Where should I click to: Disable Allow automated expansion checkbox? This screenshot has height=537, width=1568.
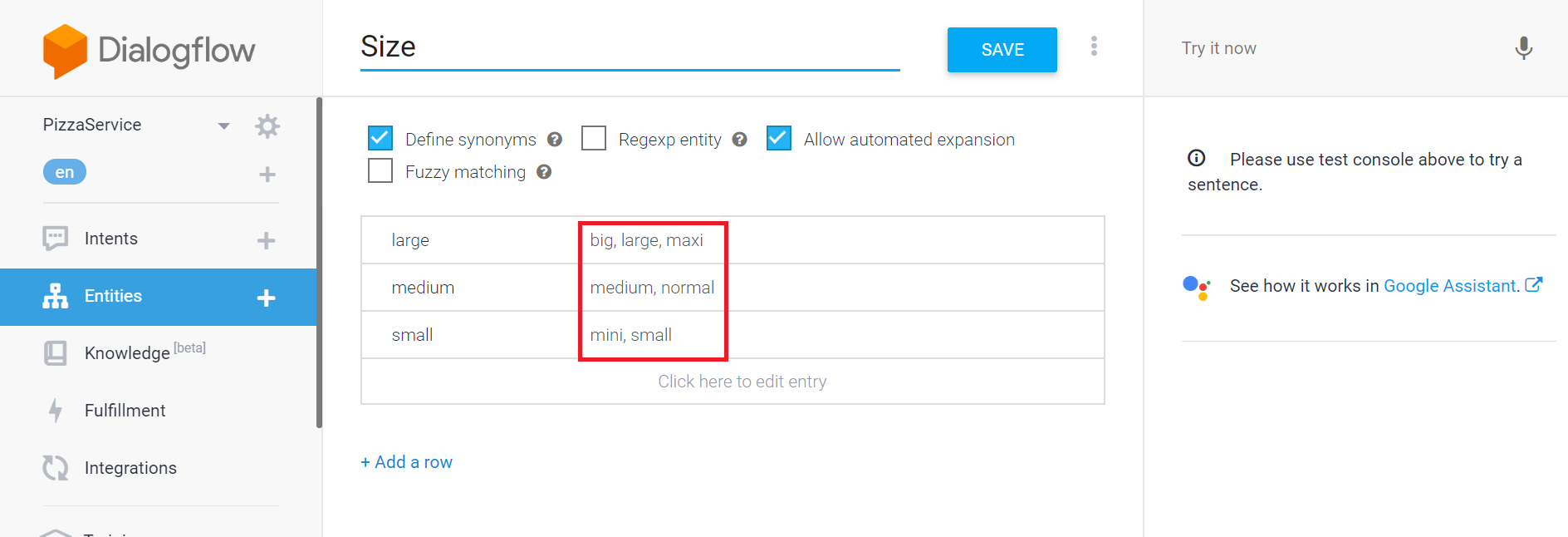(x=779, y=138)
